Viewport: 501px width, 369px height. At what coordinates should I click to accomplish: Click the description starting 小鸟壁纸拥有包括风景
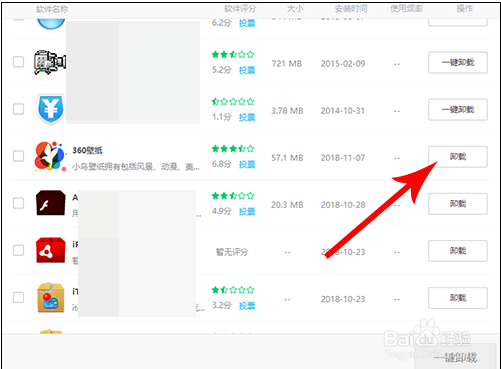[136, 166]
